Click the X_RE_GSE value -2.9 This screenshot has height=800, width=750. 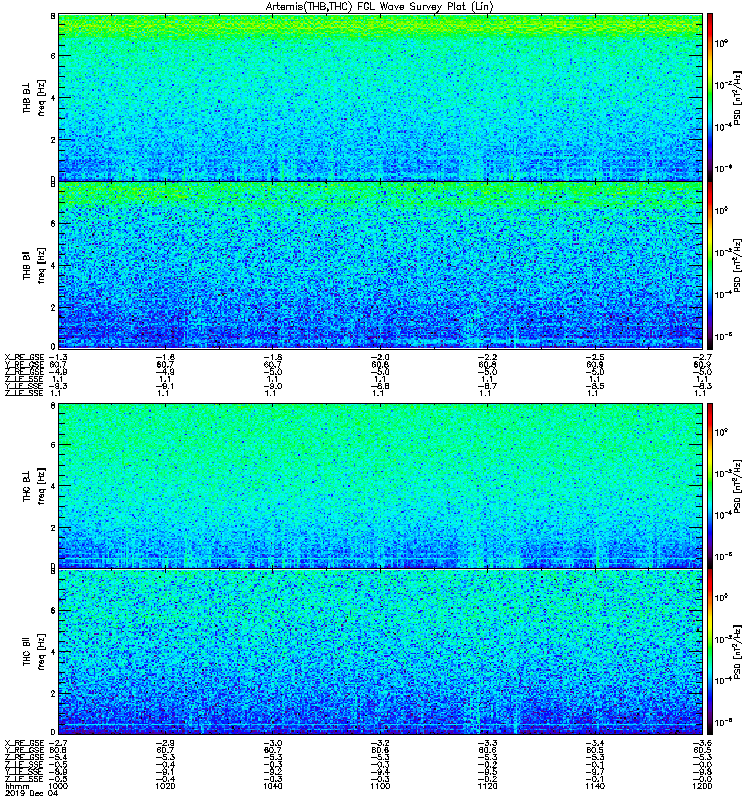click(165, 743)
